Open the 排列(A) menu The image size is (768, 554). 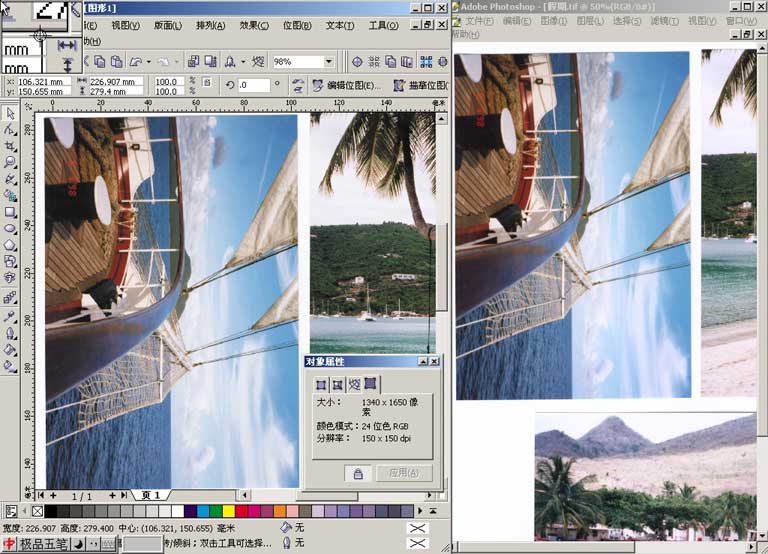pos(211,25)
